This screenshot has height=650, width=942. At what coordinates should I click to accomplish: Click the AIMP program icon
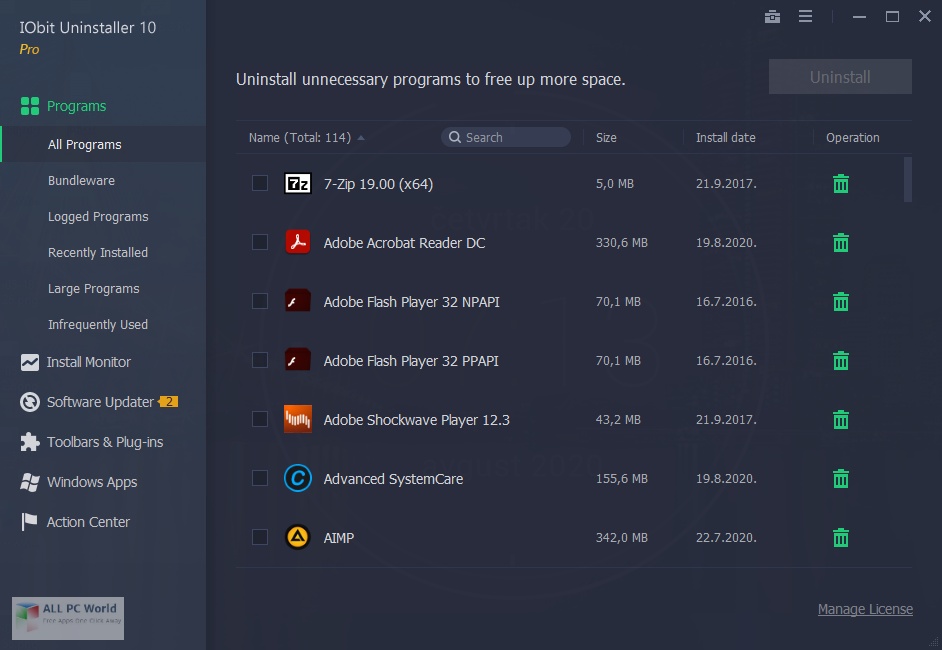click(x=297, y=537)
